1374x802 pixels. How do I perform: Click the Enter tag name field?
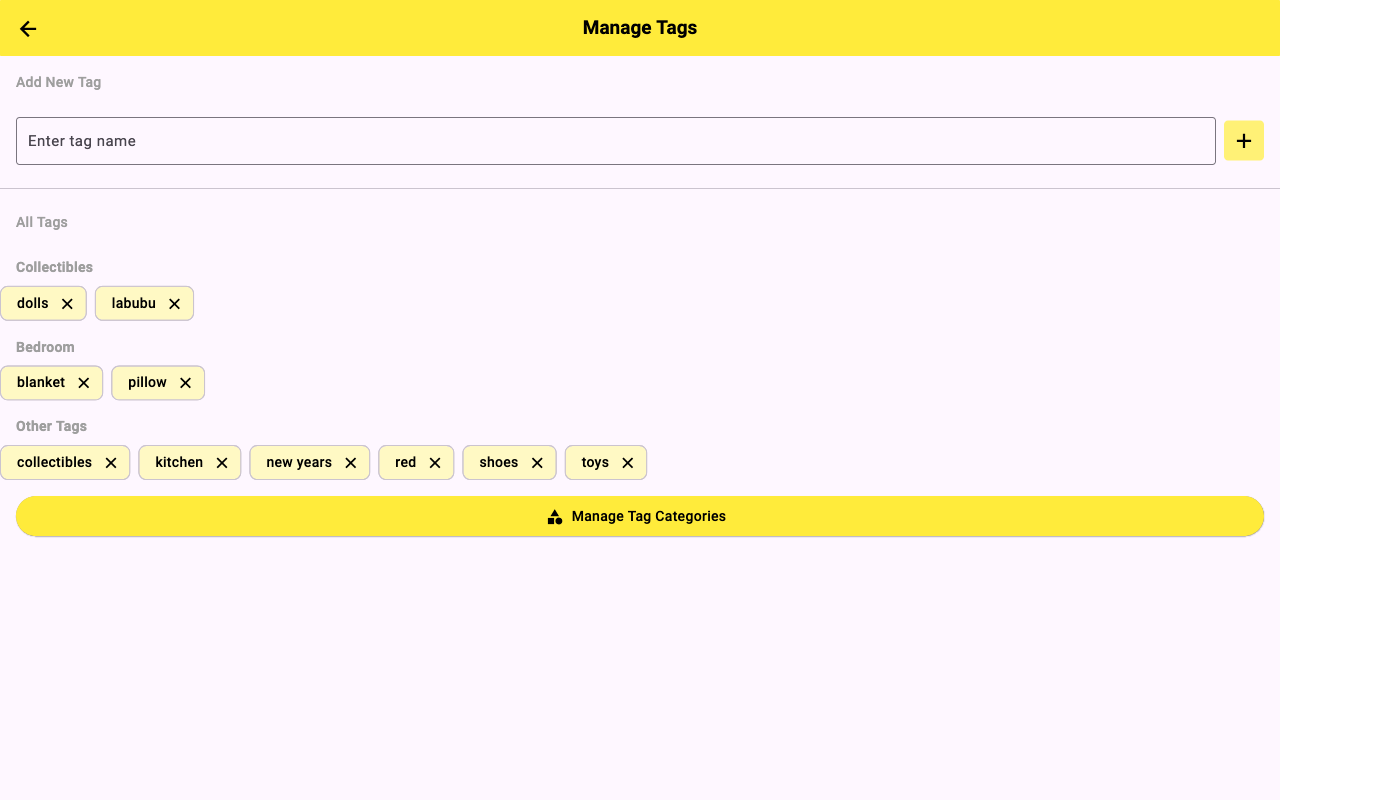click(x=400, y=140)
